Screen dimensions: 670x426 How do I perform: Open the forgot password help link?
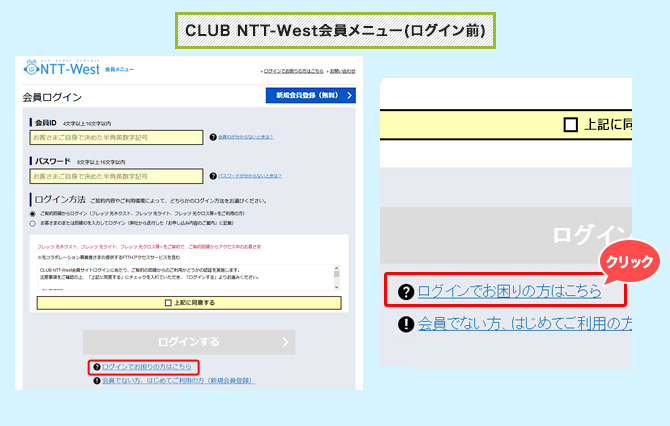click(250, 176)
